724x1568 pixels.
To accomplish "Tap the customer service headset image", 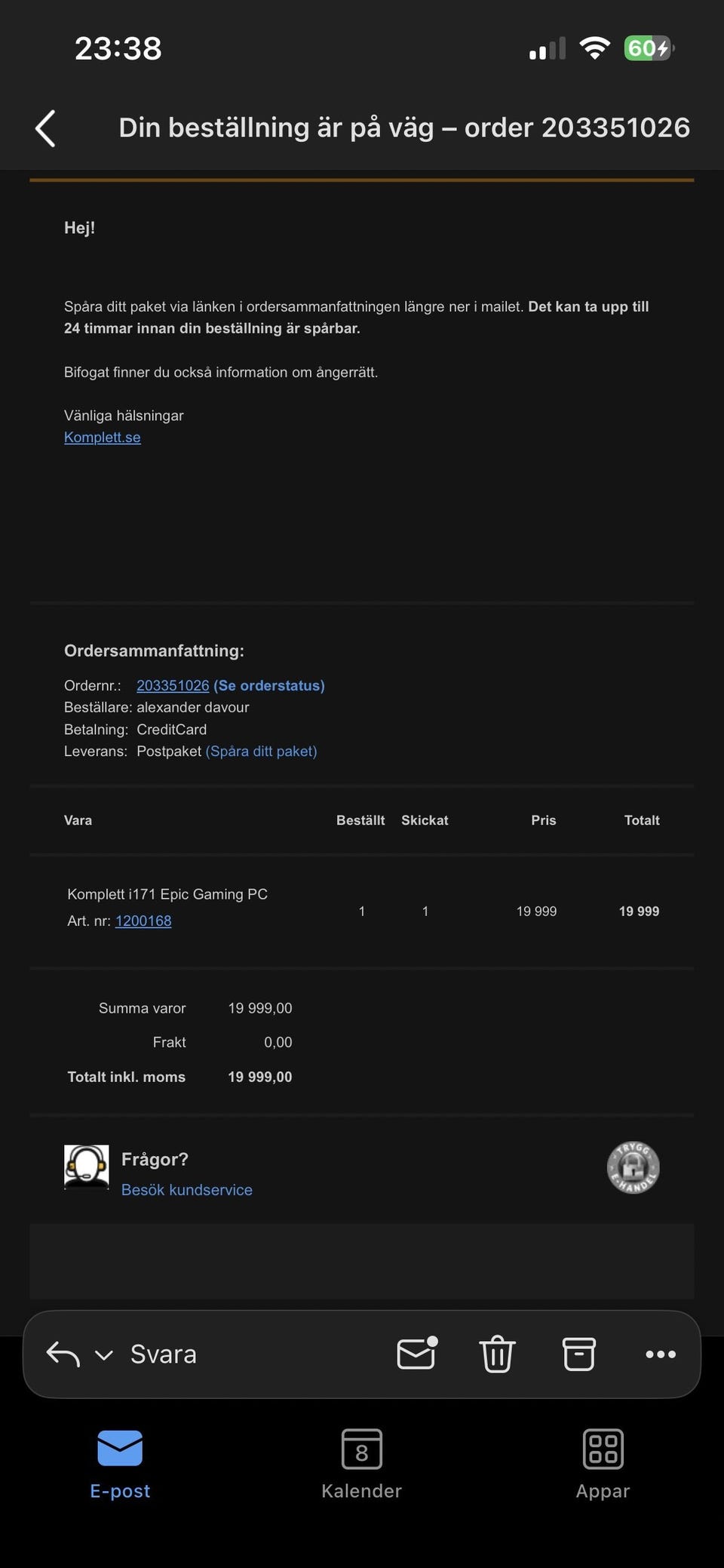I will [x=86, y=1167].
